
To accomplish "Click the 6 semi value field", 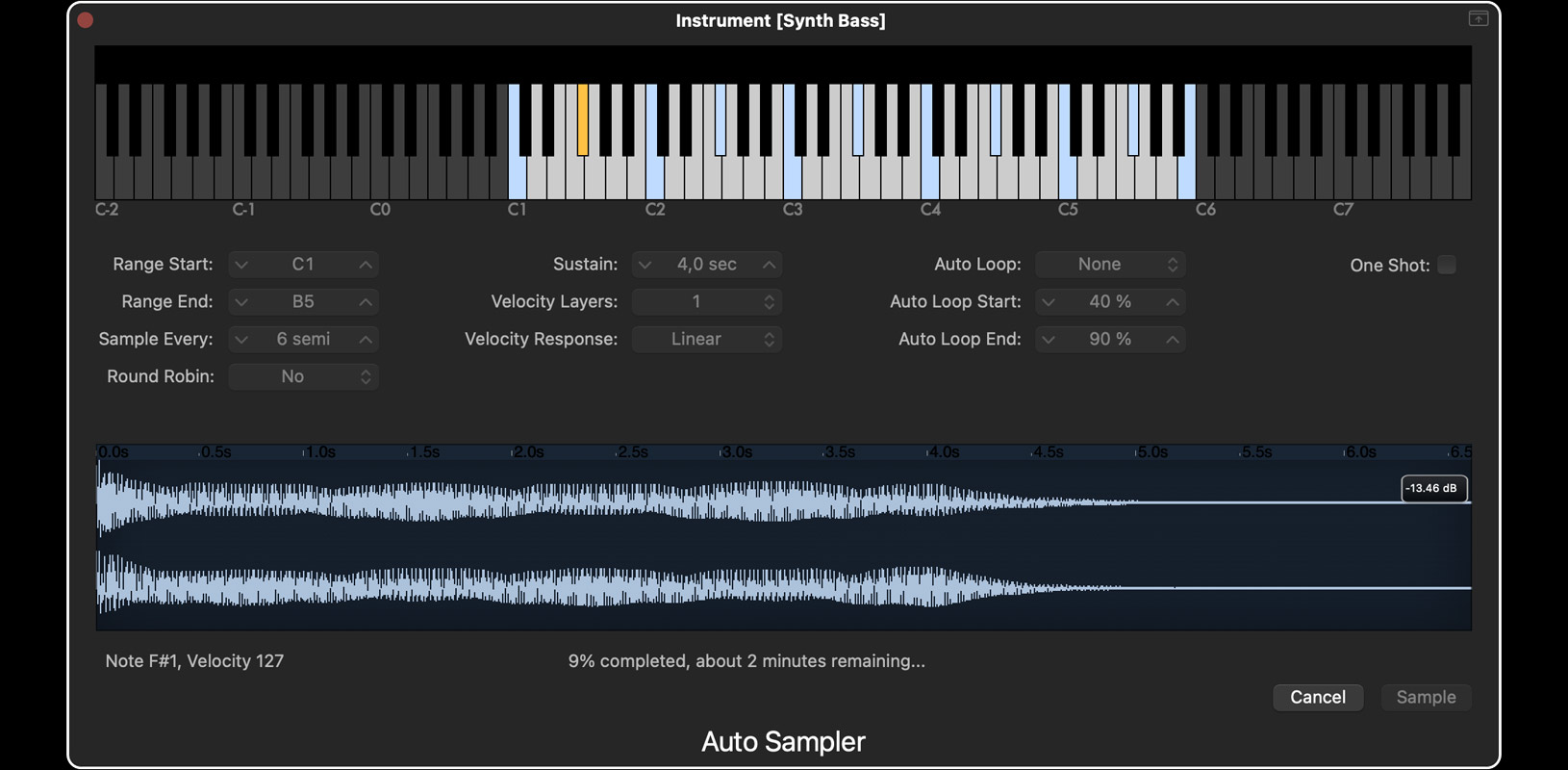I will [303, 340].
